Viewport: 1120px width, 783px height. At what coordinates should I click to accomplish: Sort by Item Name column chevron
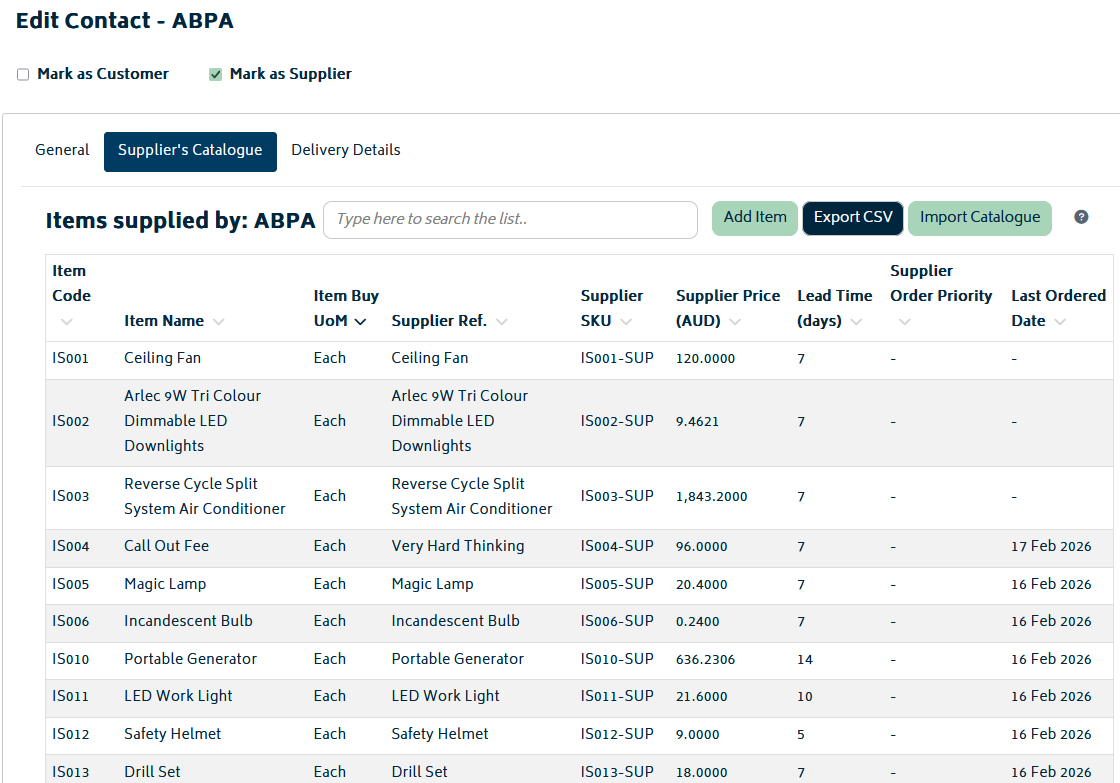pos(218,322)
